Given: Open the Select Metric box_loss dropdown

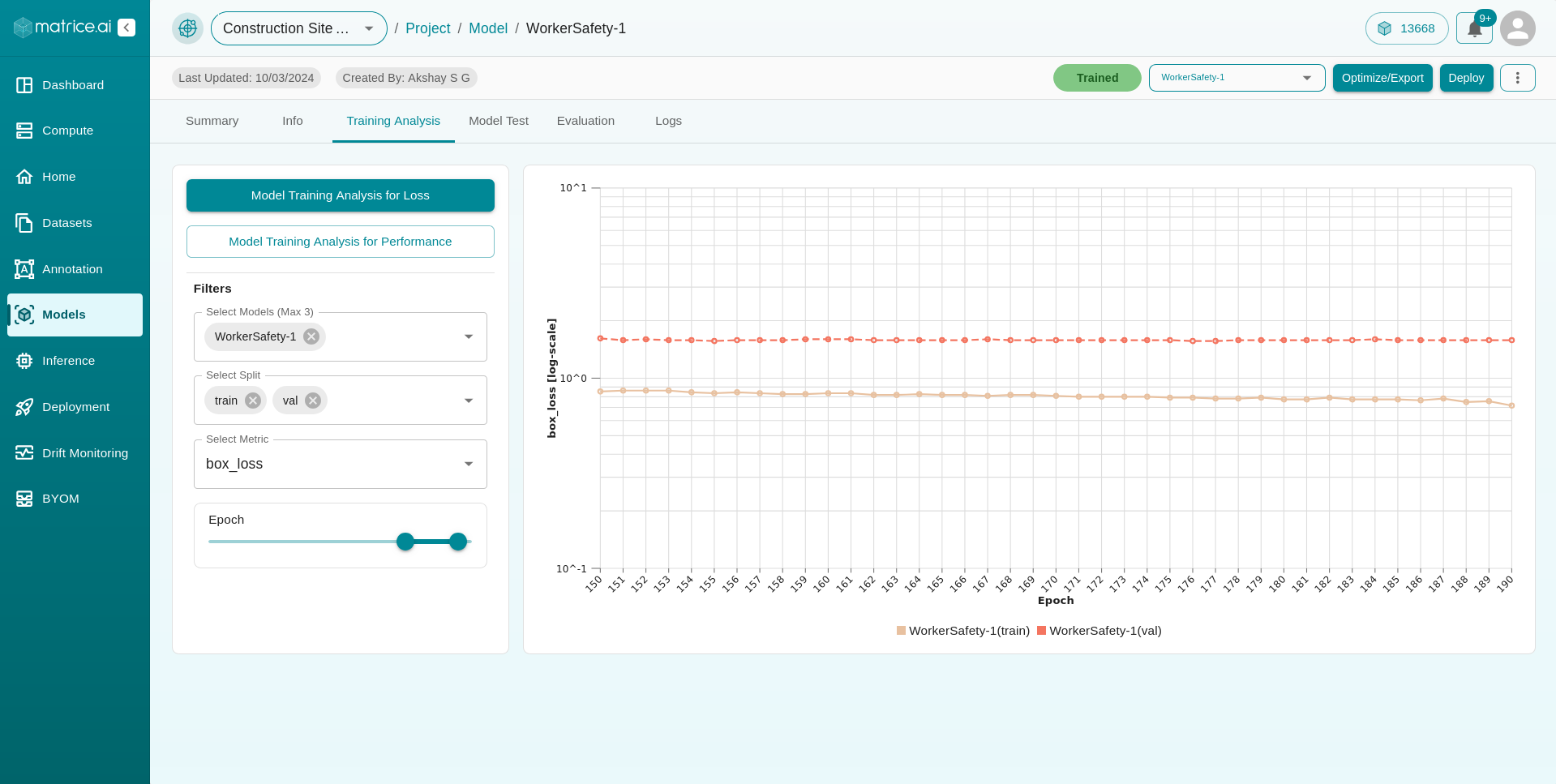Looking at the screenshot, I should coord(341,465).
